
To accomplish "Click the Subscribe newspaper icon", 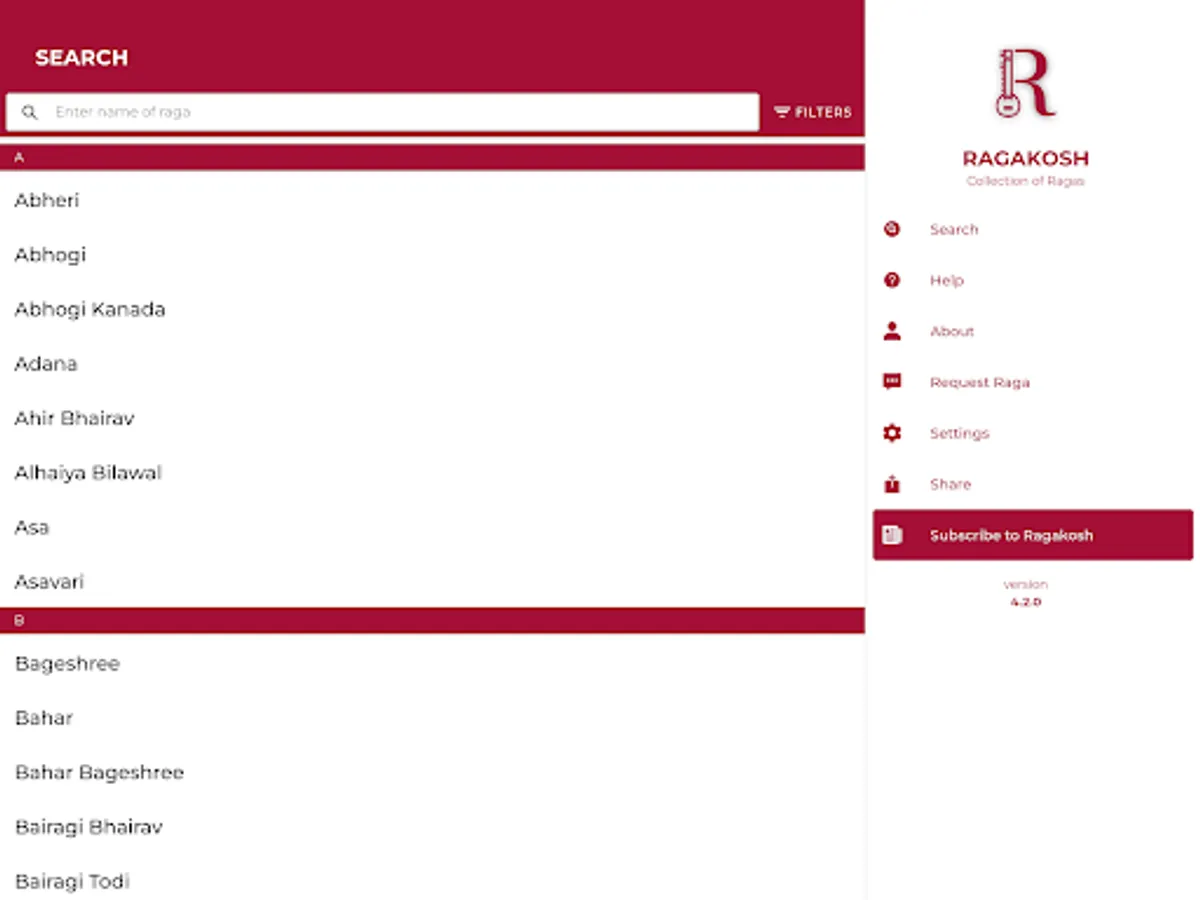I will coord(892,535).
